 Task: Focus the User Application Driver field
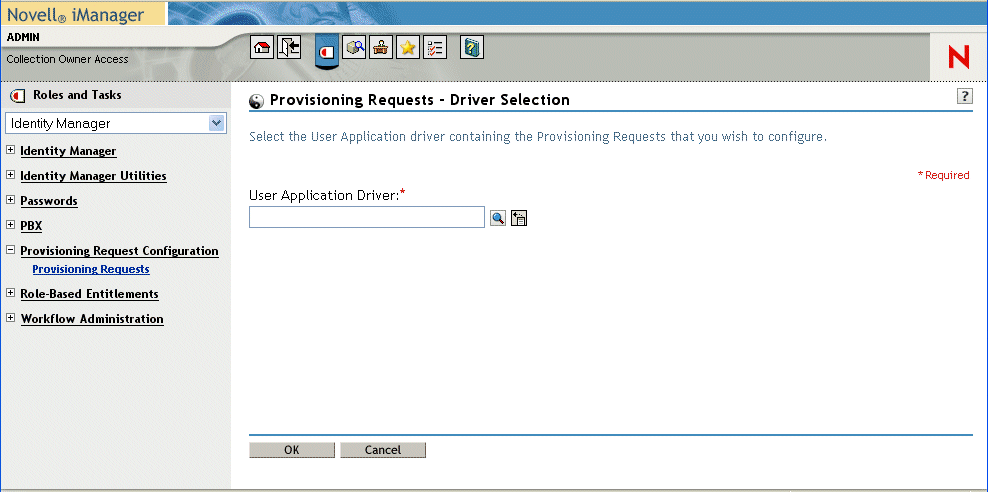367,217
